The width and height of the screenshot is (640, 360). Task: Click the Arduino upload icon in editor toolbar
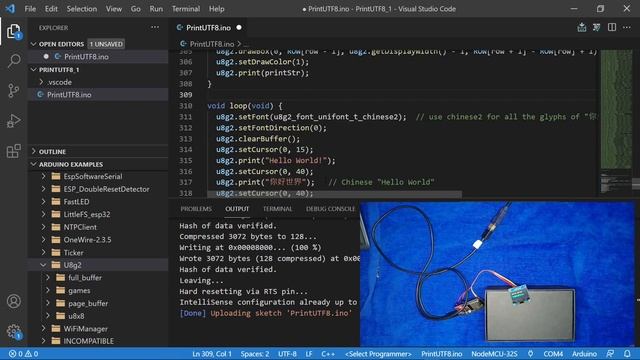pos(582,27)
